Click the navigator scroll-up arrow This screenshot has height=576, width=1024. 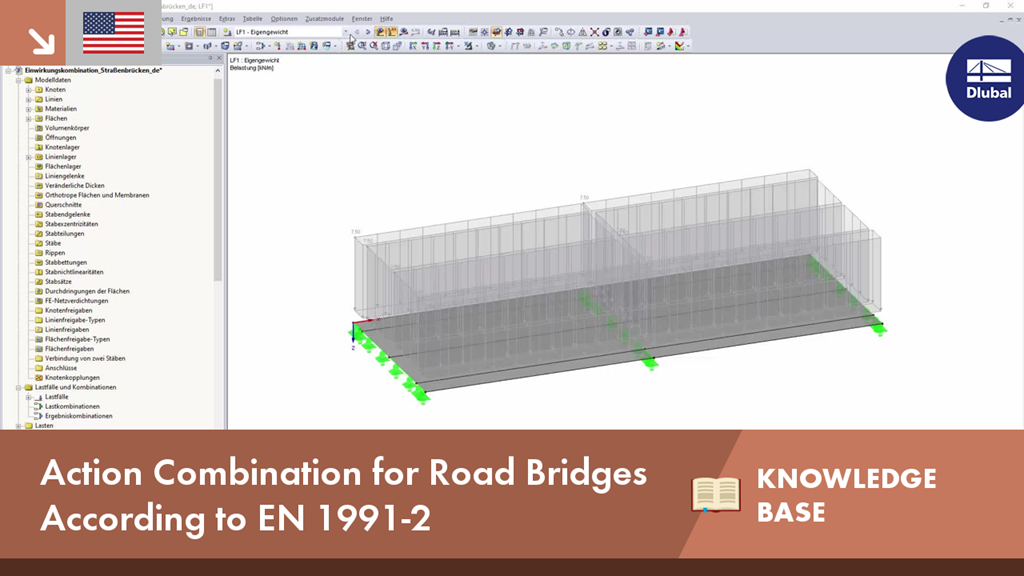[218, 71]
